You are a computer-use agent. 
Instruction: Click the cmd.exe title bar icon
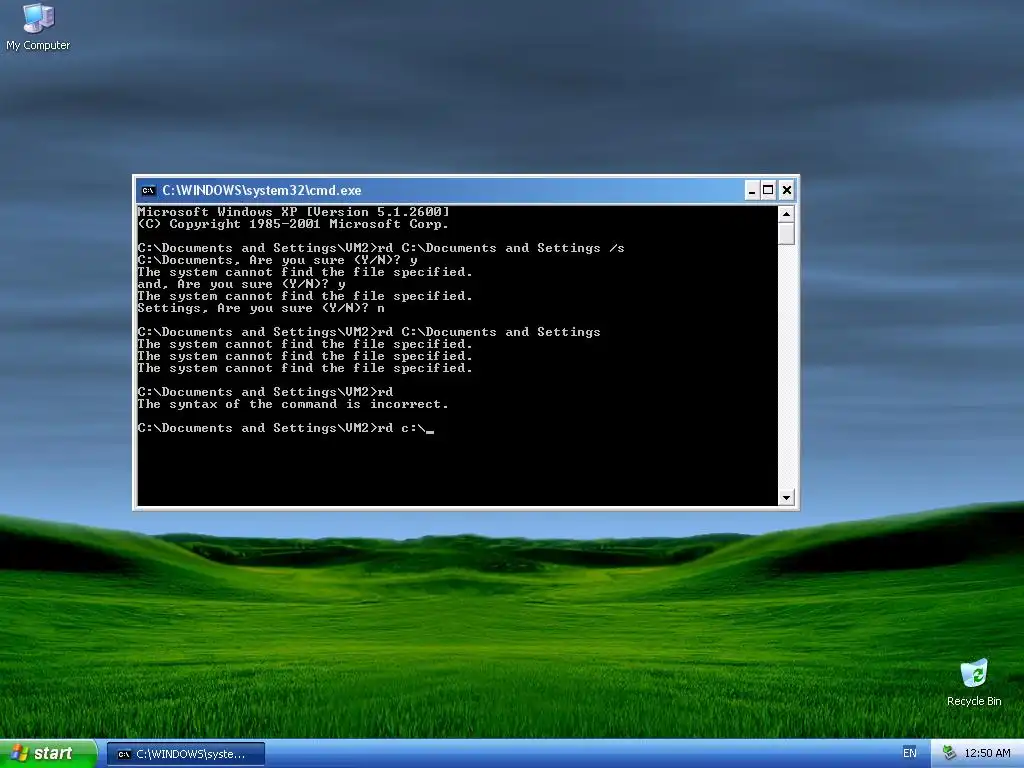[148, 191]
